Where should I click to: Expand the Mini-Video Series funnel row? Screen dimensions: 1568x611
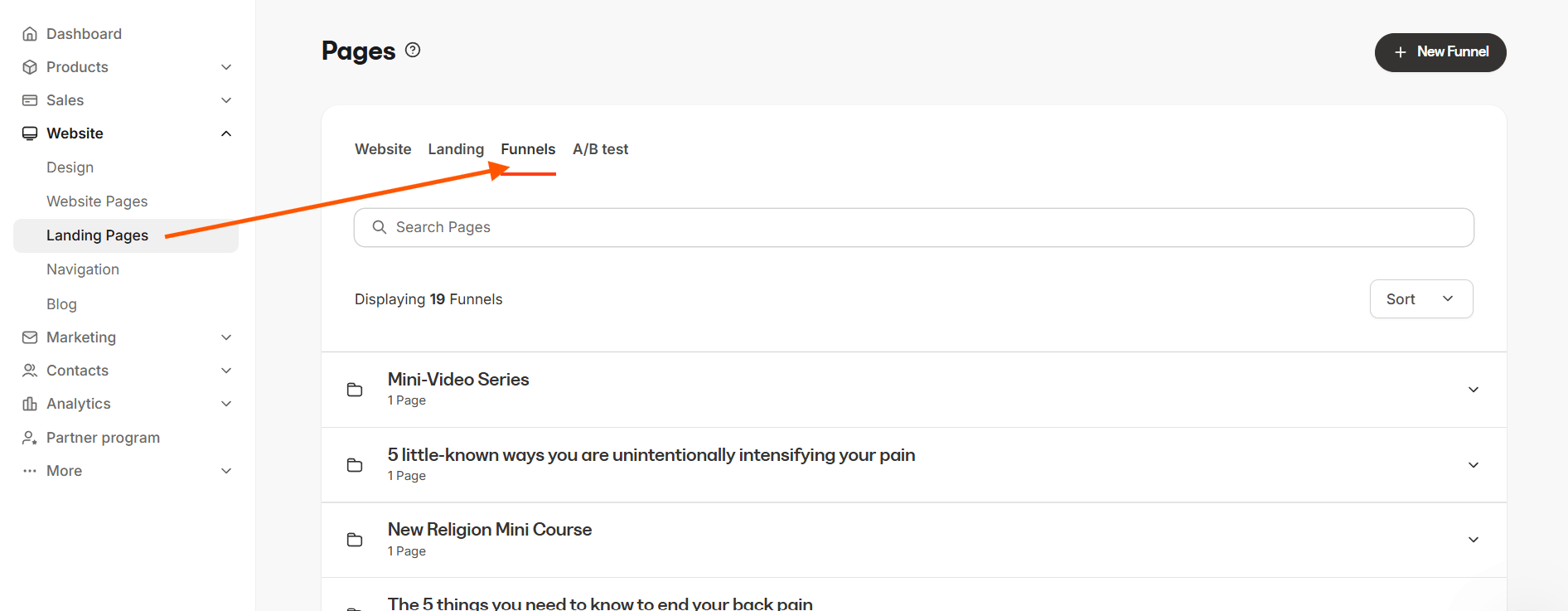coord(1474,390)
